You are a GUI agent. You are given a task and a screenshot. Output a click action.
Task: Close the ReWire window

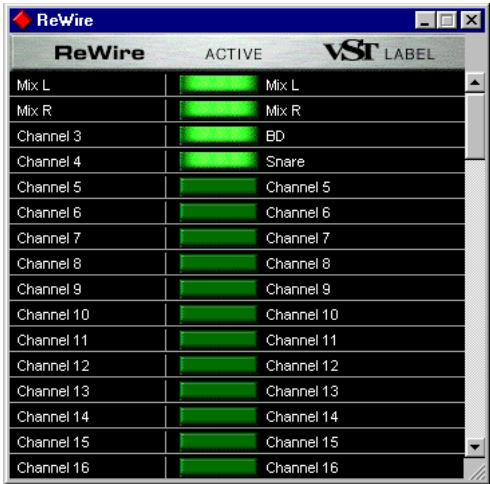471,20
